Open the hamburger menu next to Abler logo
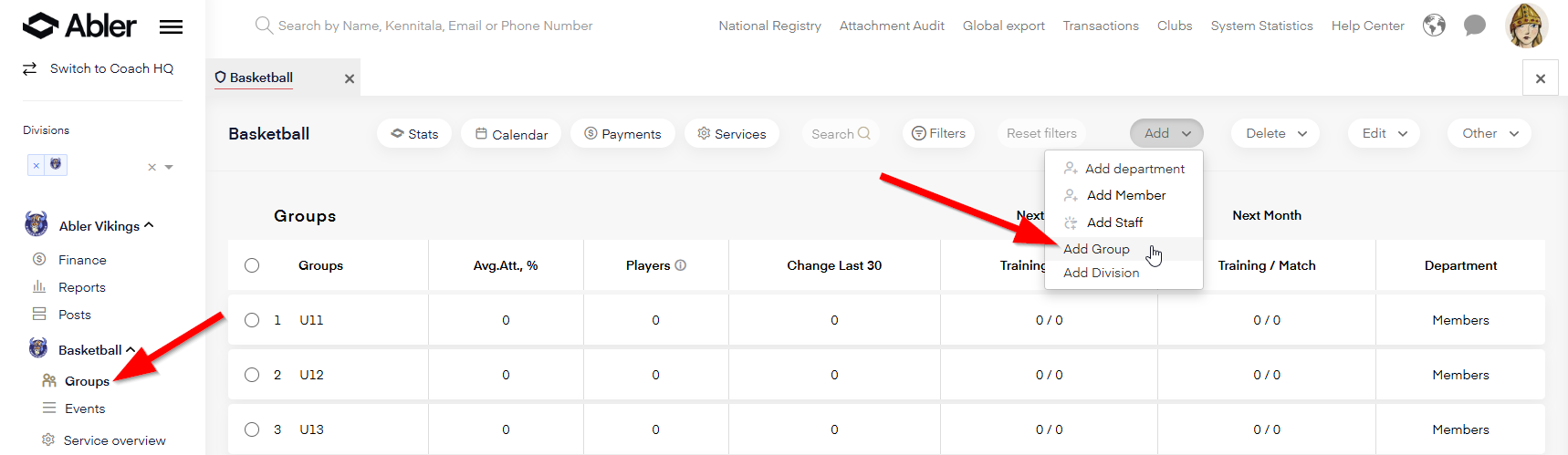Viewport: 1568px width, 455px height. coord(171,27)
